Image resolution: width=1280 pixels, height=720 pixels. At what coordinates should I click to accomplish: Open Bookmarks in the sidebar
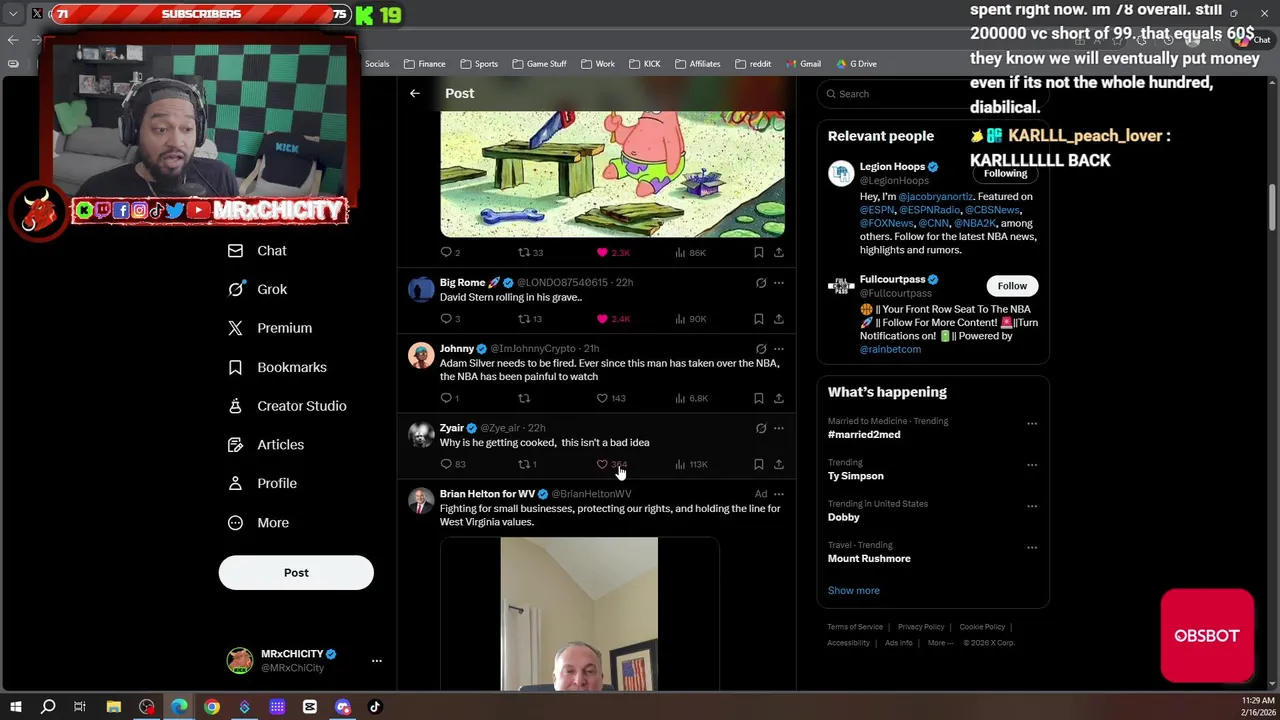point(277,367)
